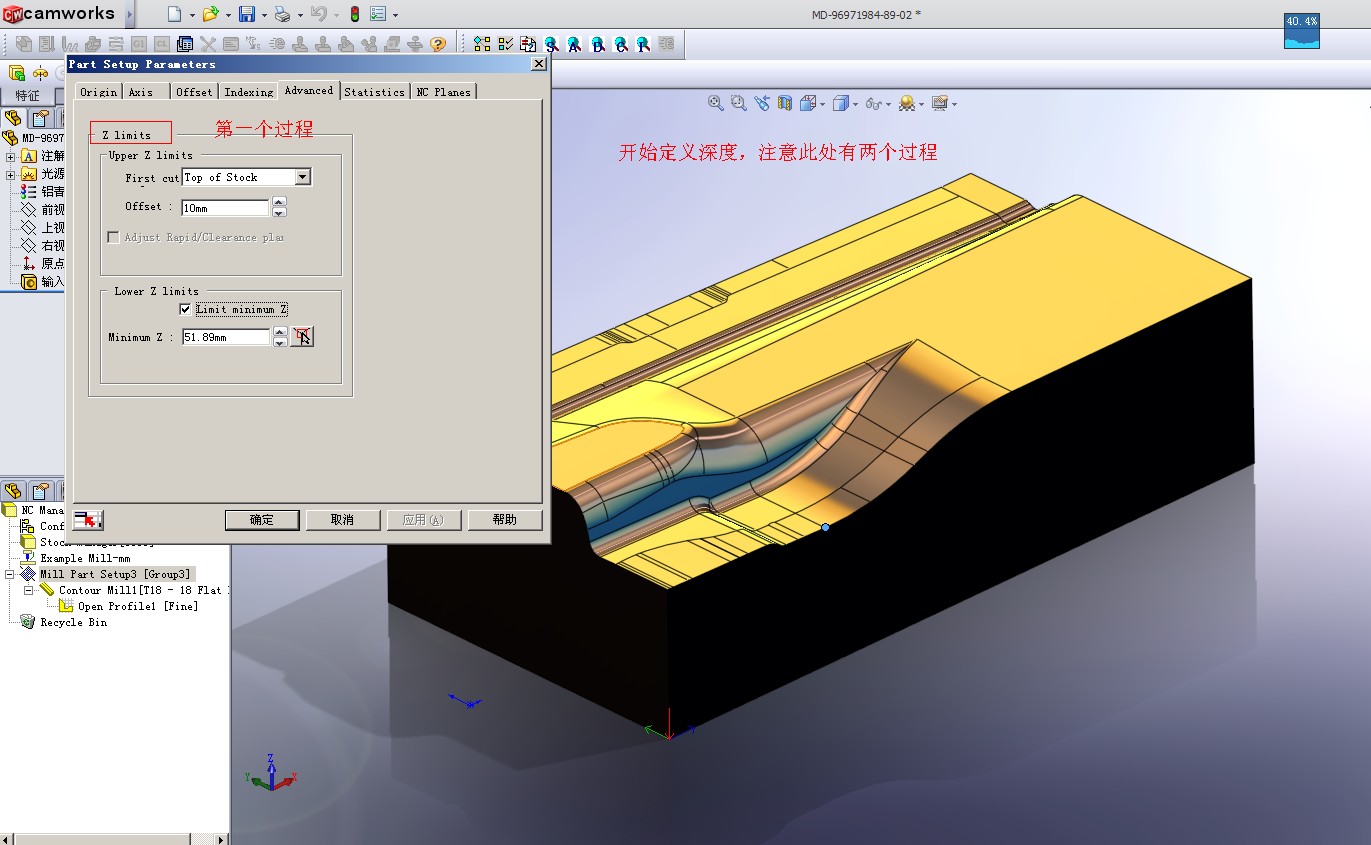Select the Example Mill-mm tree item
This screenshot has width=1371, height=845.
click(x=85, y=558)
